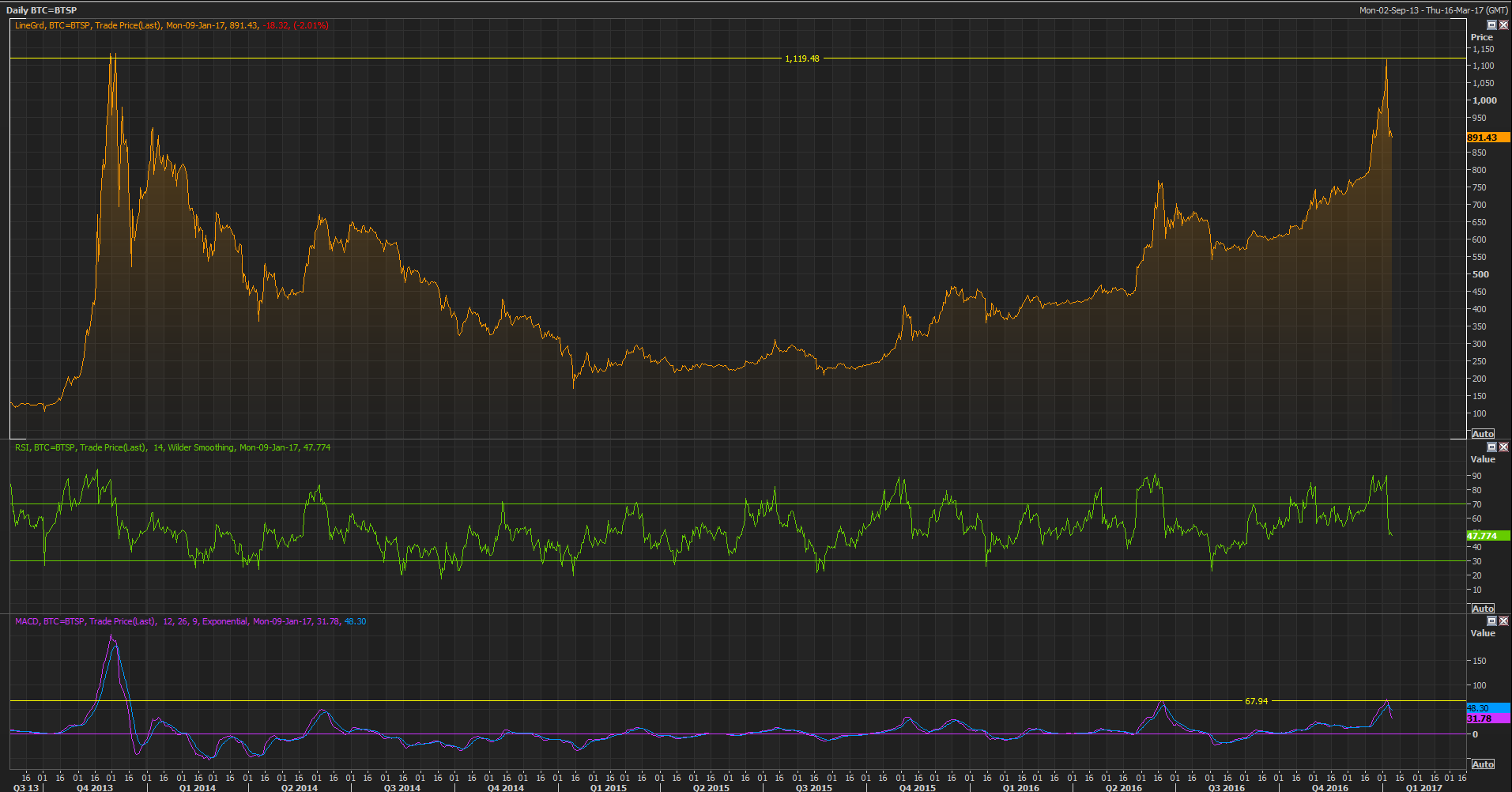Toggle Auto scale on the MACD axis
Viewport: 1512px width, 792px height.
pos(1483,764)
